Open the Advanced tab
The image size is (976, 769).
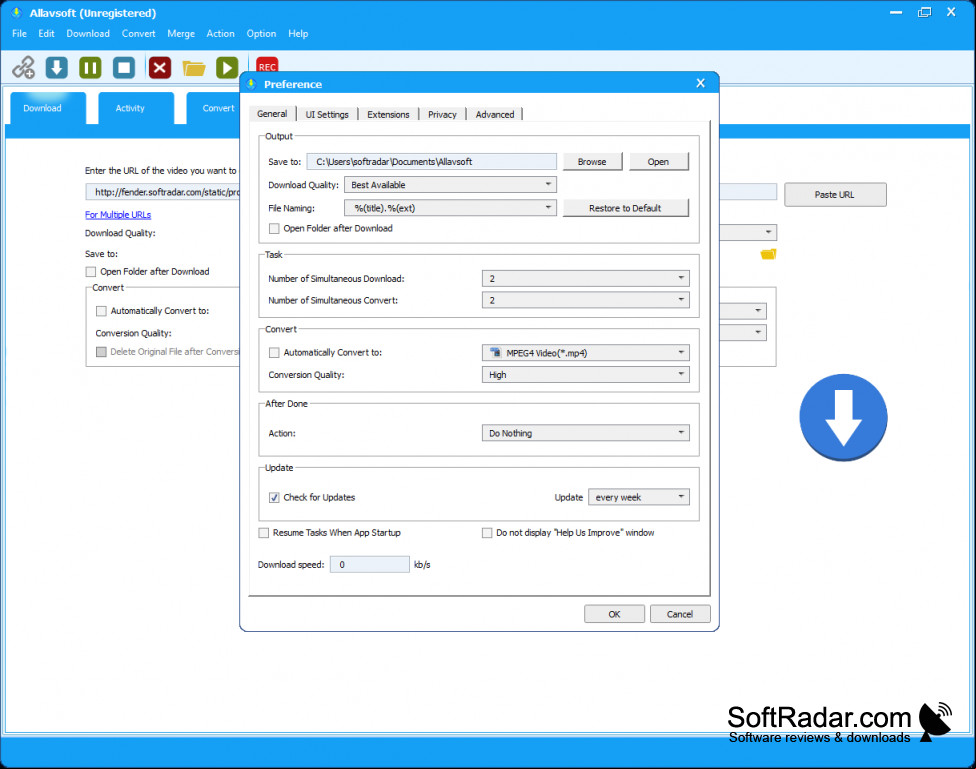coord(495,115)
